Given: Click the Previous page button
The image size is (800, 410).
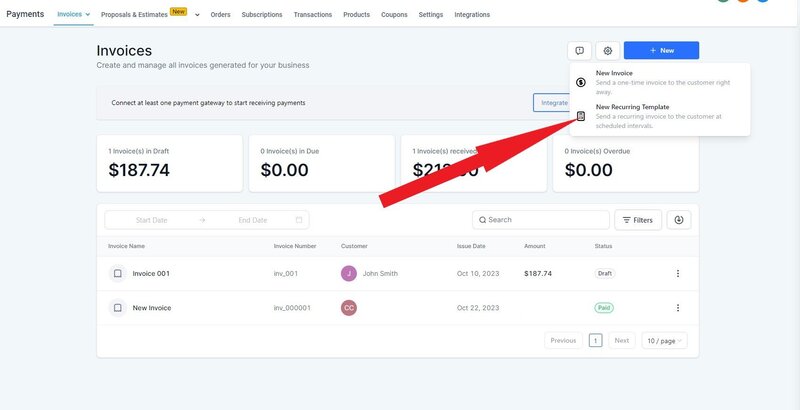Looking at the screenshot, I should (563, 341).
